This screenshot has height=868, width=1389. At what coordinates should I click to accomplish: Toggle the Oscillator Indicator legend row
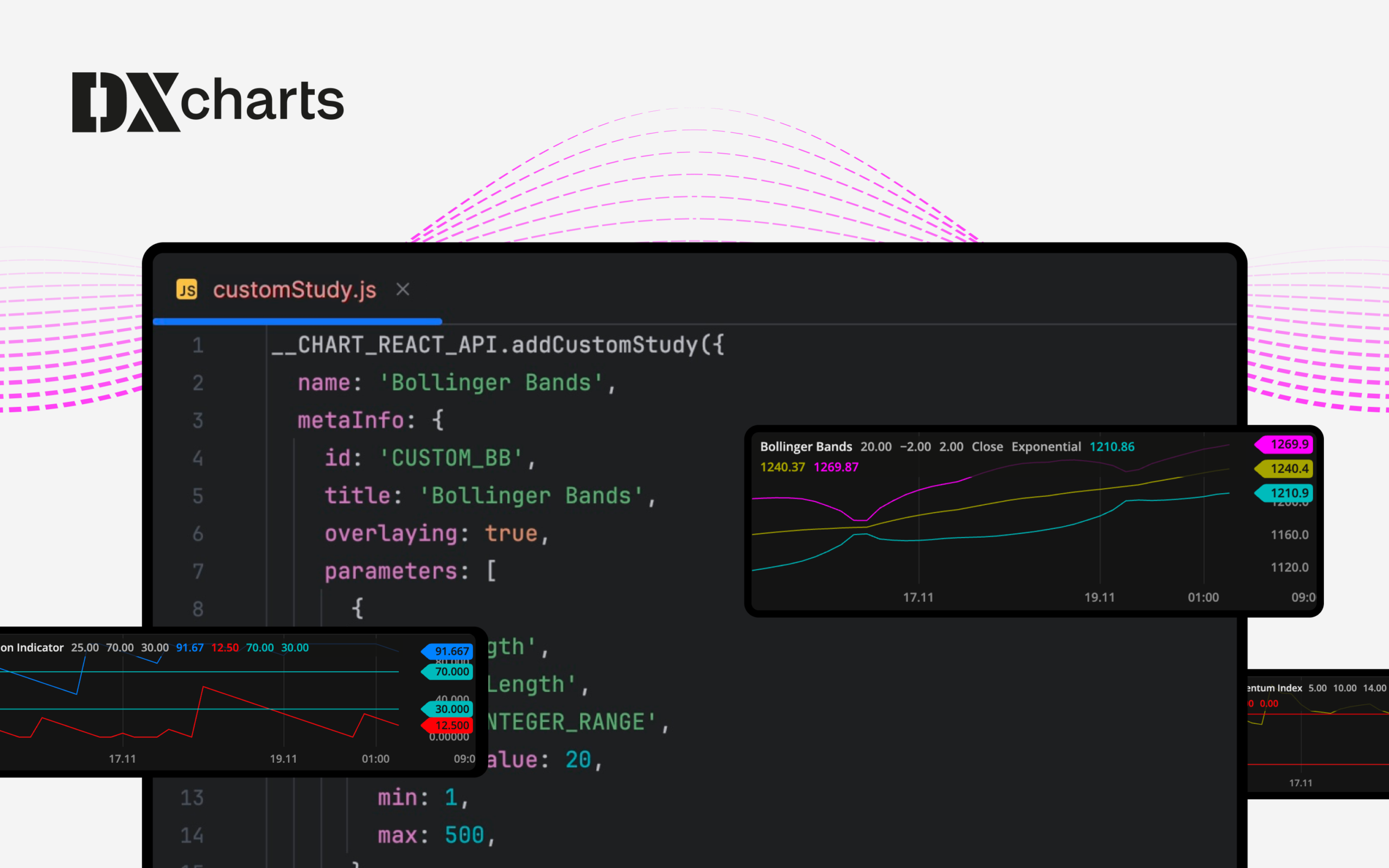(31, 648)
